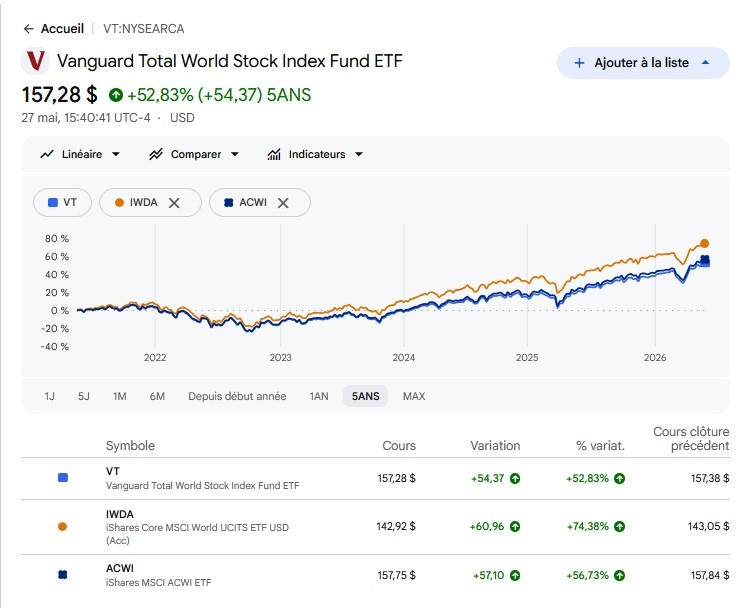Click the VT:NYSEARCA ticker text
This screenshot has width=750, height=608.
[x=143, y=29]
